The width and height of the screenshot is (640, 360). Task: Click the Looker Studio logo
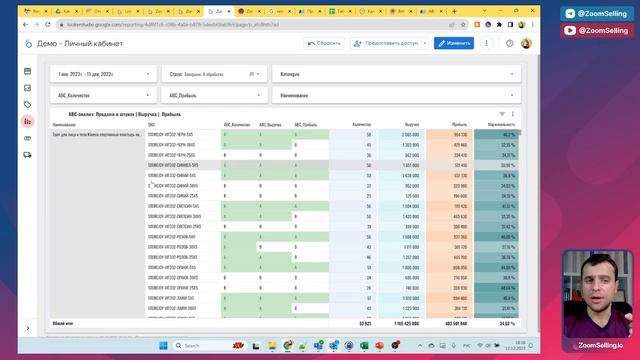click(x=28, y=43)
